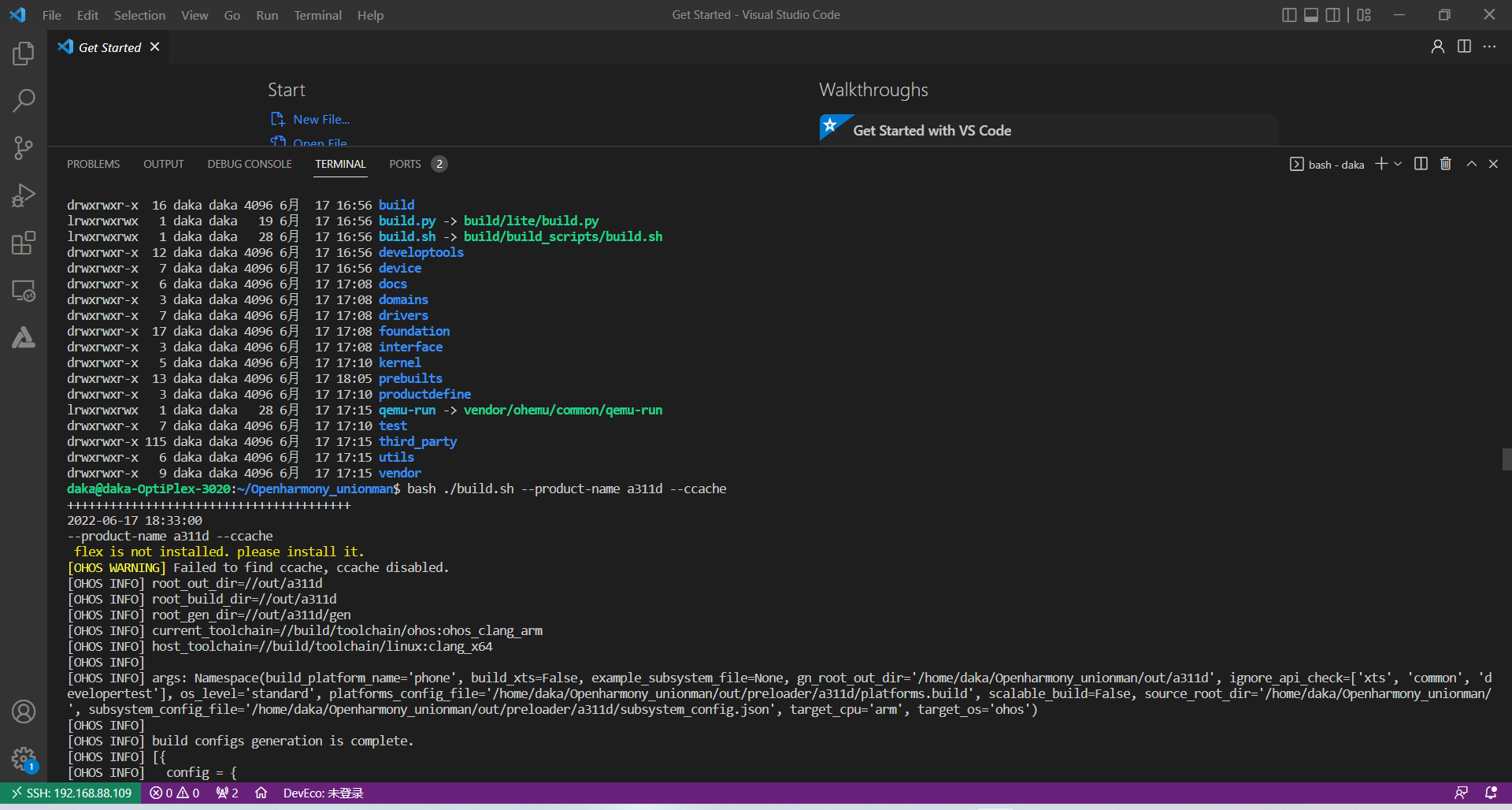
Task: Open Remote Explorer view
Action: [24, 291]
